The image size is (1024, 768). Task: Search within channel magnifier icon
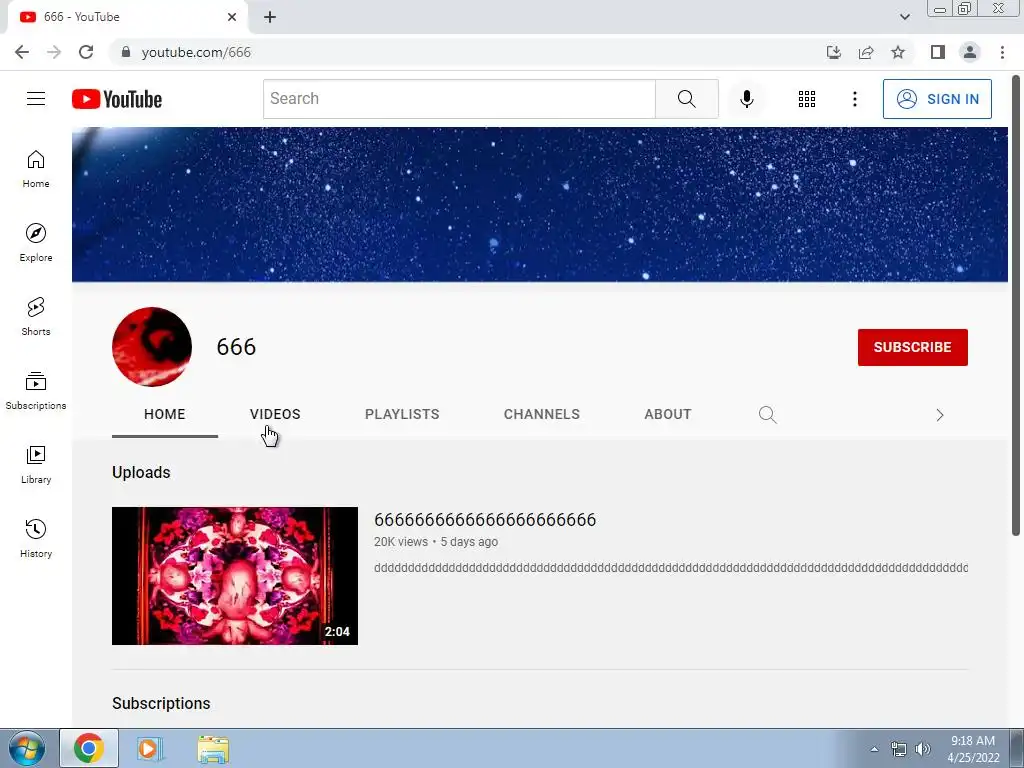coord(767,415)
